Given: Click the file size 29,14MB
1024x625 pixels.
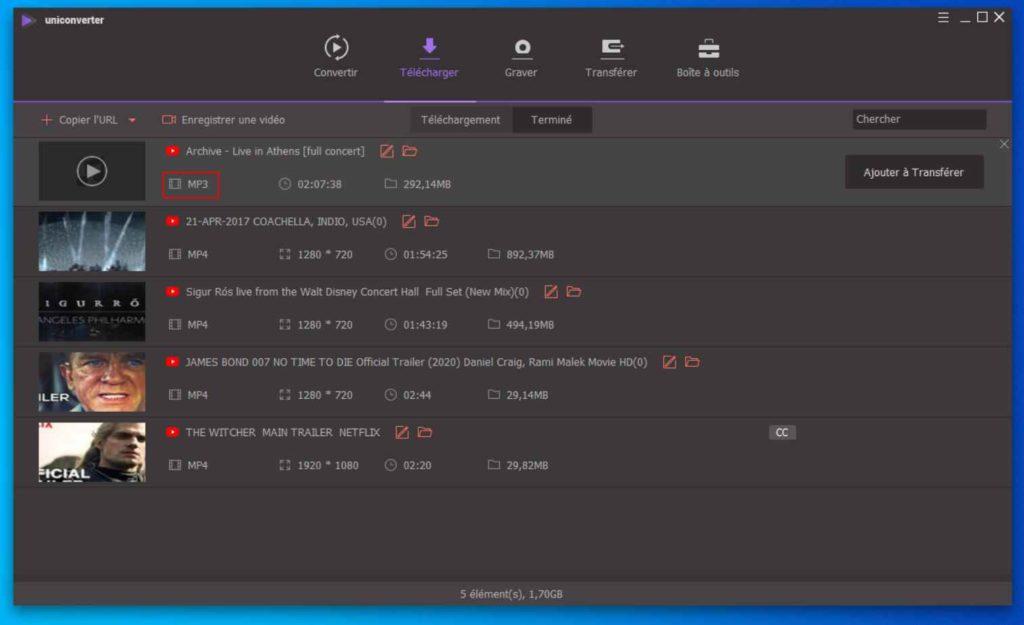Looking at the screenshot, I should pos(527,395).
